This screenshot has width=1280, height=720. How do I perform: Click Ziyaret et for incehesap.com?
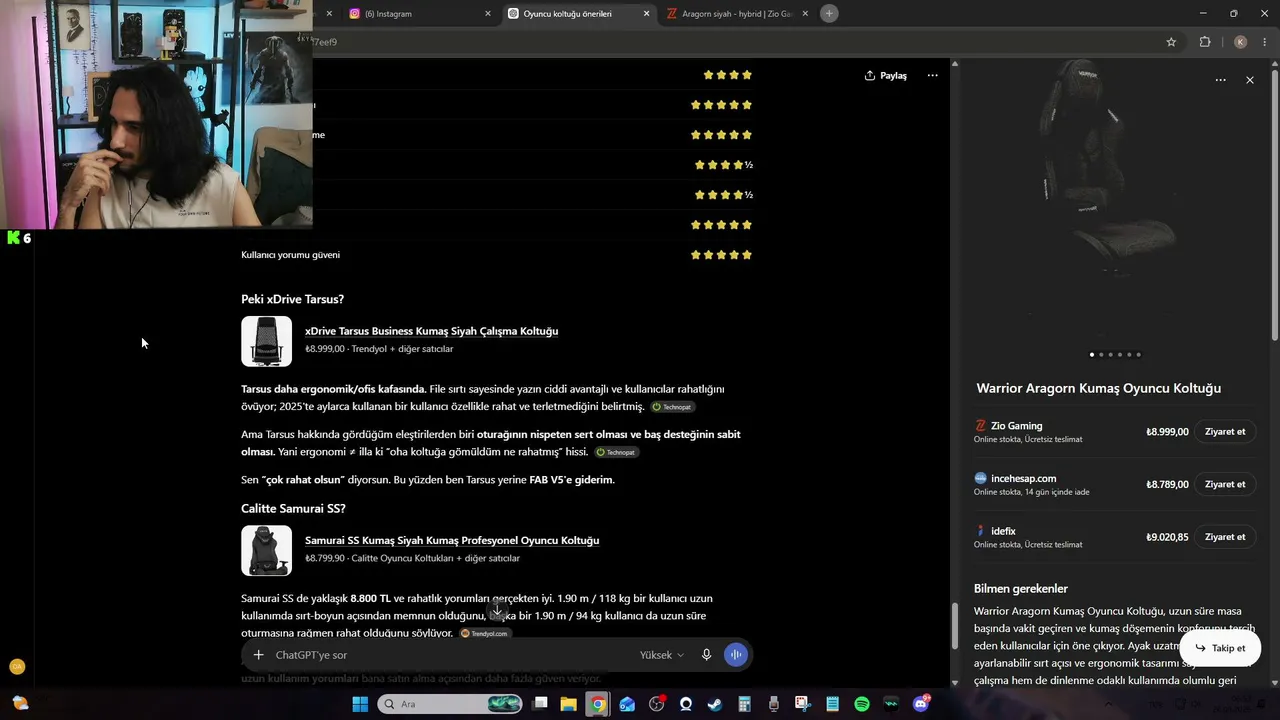pos(1225,485)
